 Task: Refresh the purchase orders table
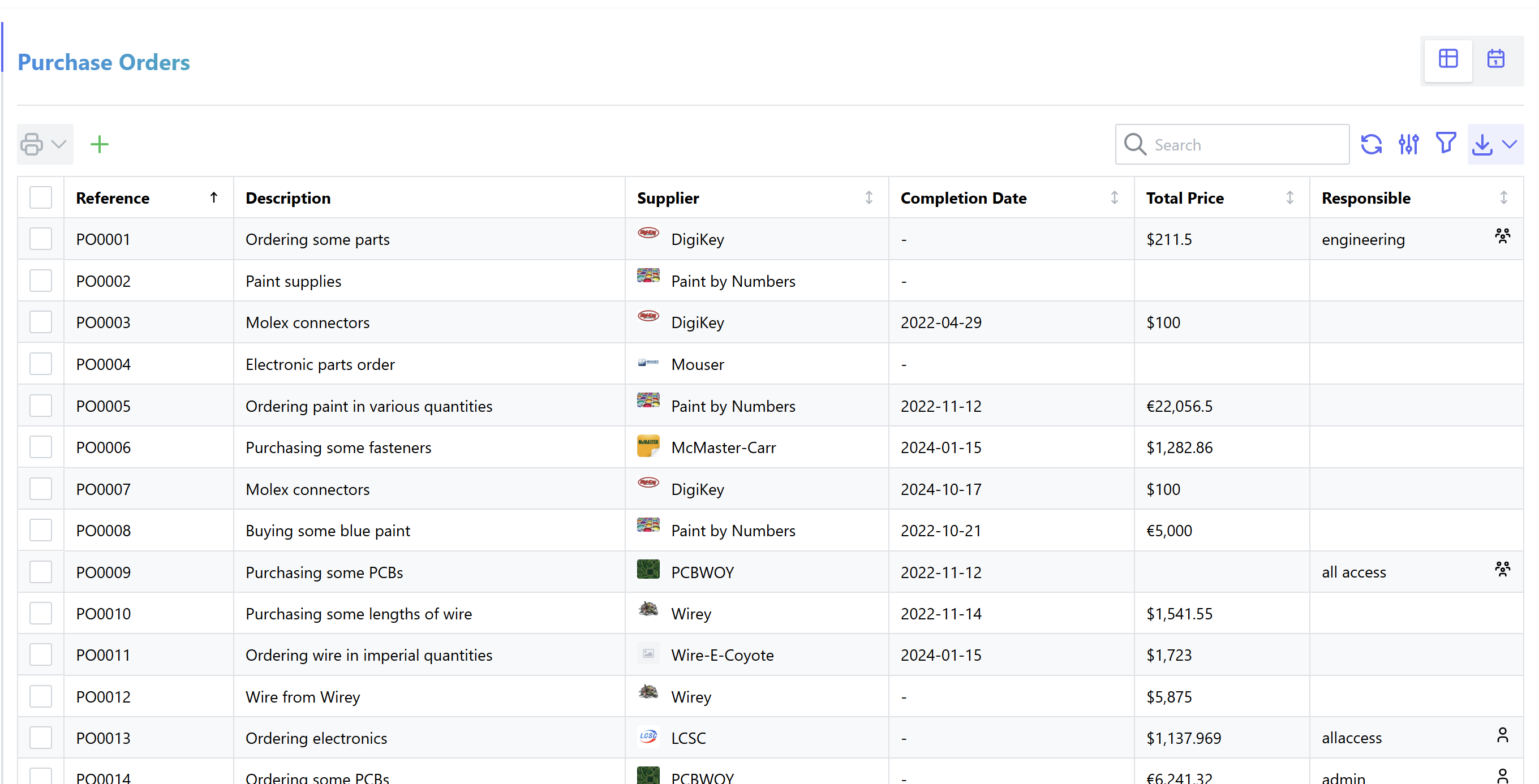[x=1372, y=144]
